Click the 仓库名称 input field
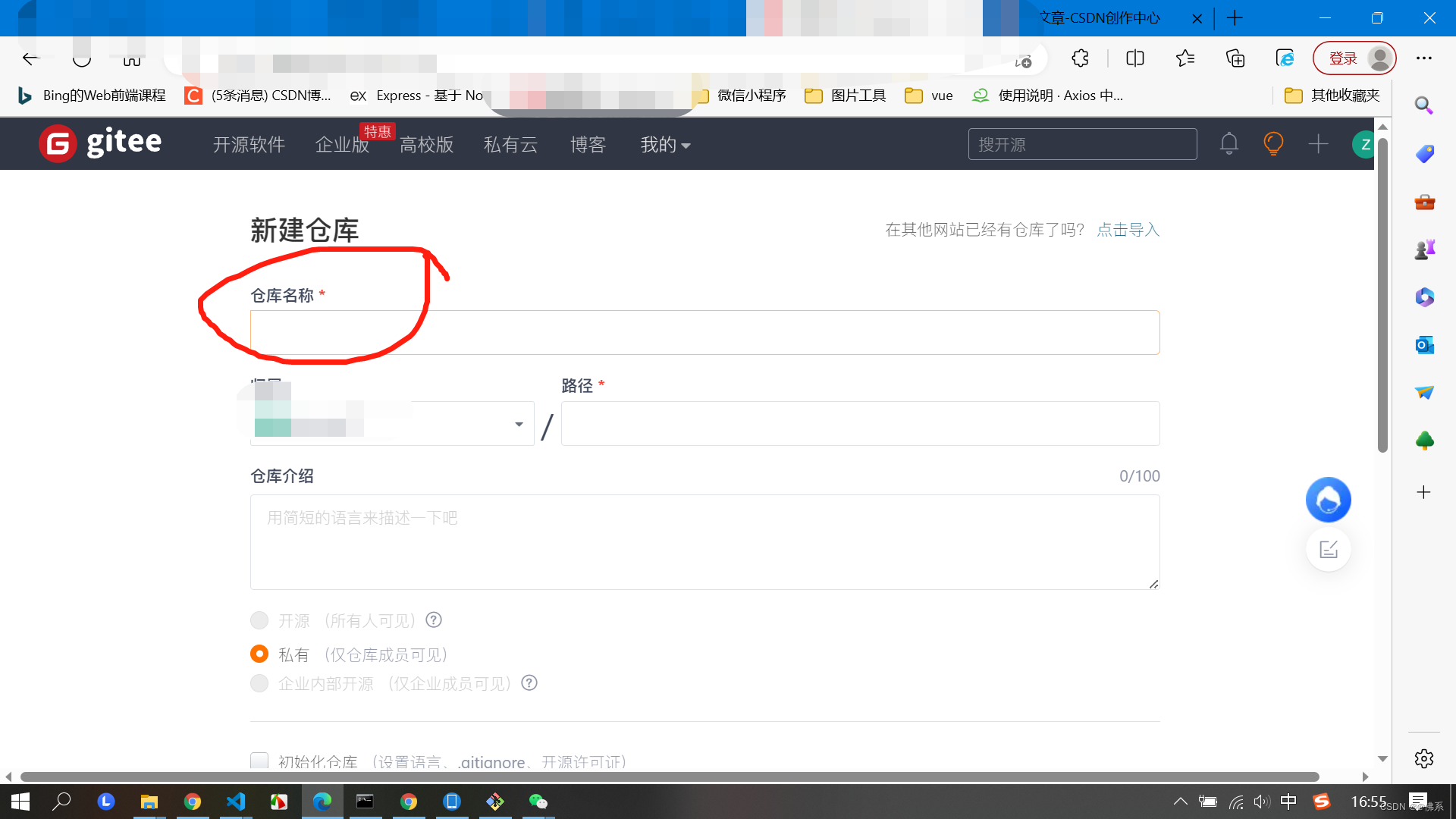The height and width of the screenshot is (819, 1456). (704, 333)
